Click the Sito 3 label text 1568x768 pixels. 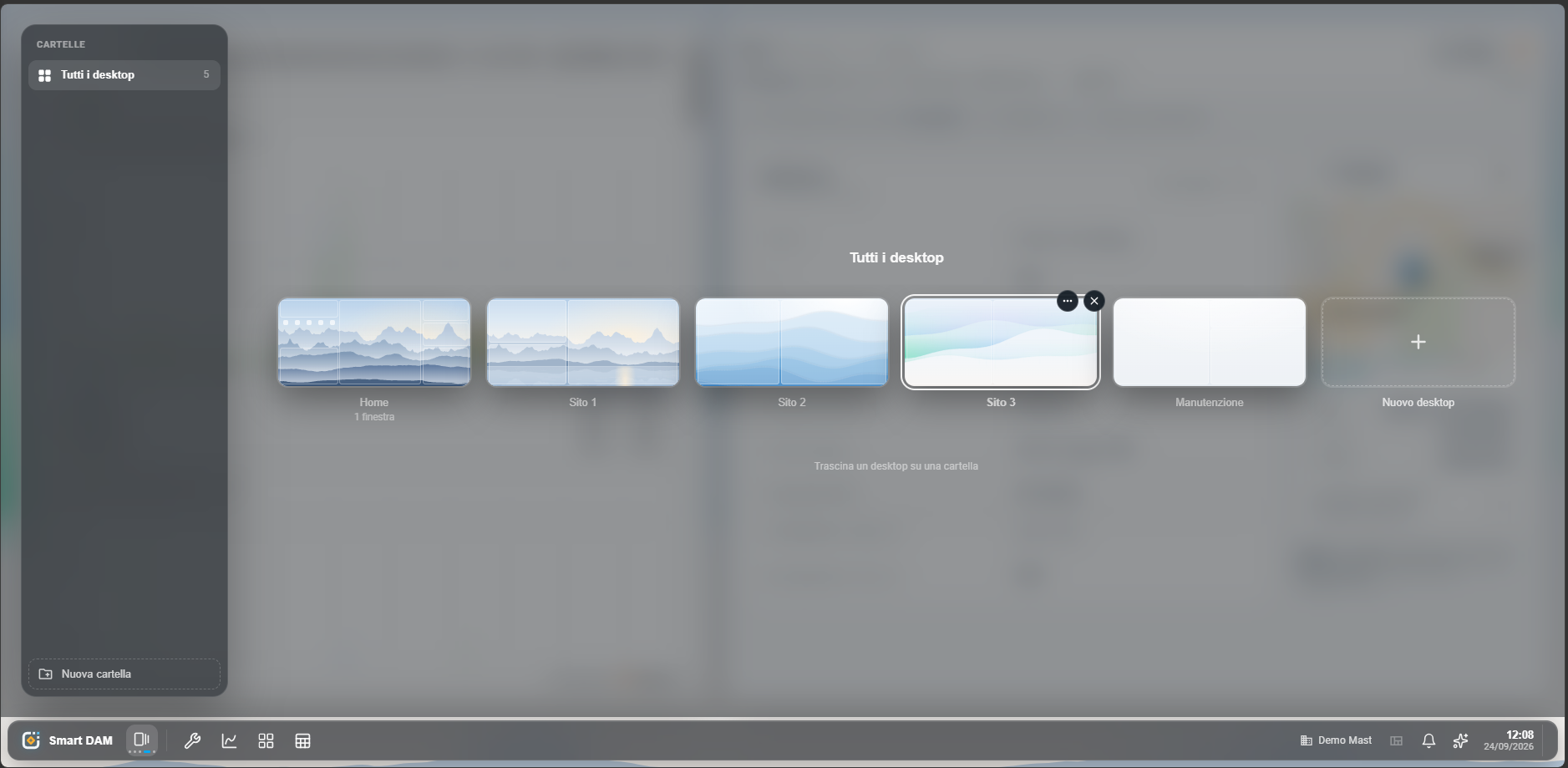pos(1001,402)
